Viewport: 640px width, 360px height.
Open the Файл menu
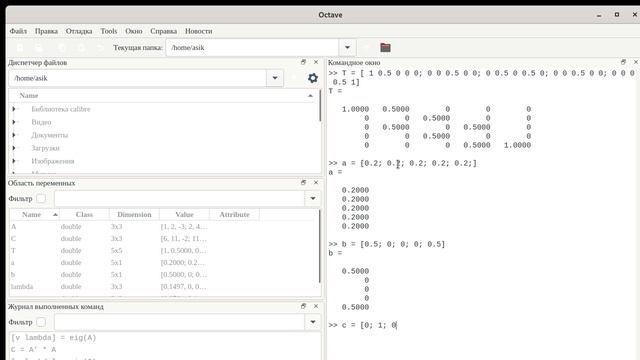point(18,31)
